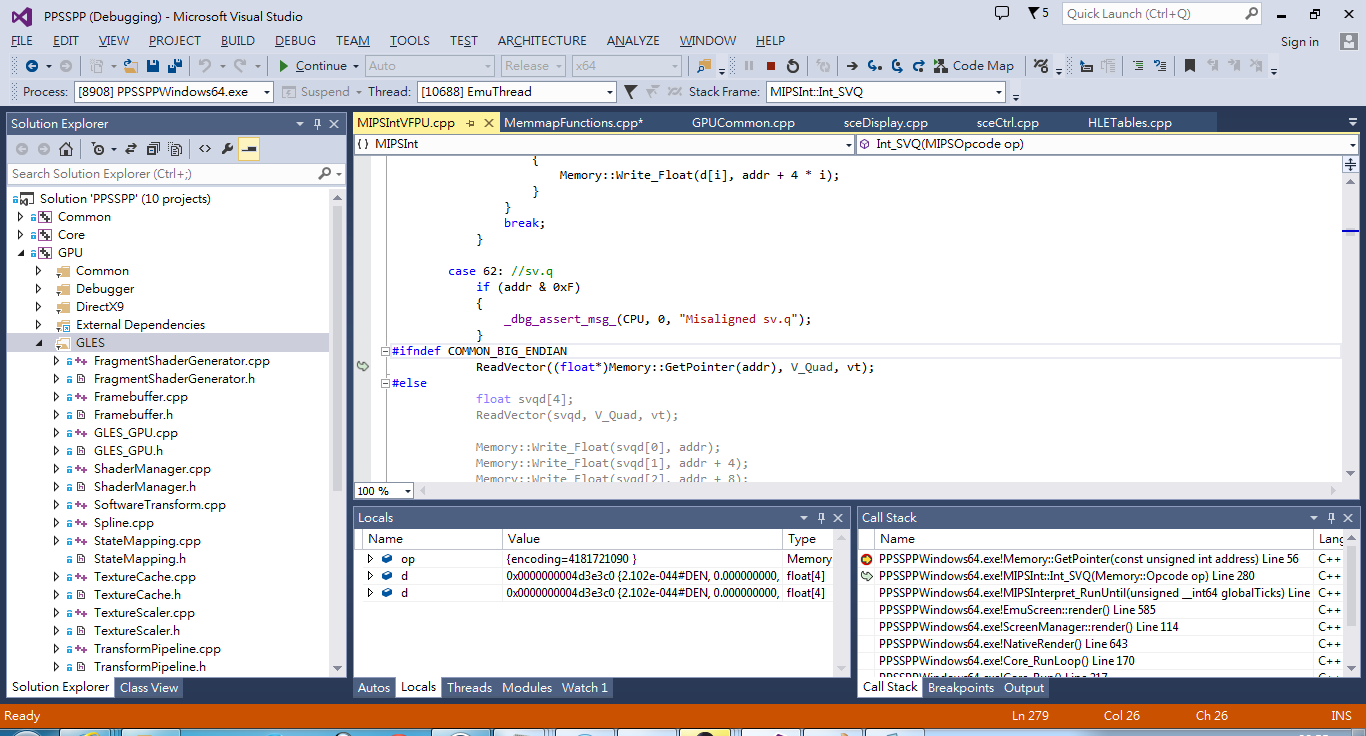Screen dimensions: 1366x736
Task: Switch to the Autos tab
Action: [374, 688]
